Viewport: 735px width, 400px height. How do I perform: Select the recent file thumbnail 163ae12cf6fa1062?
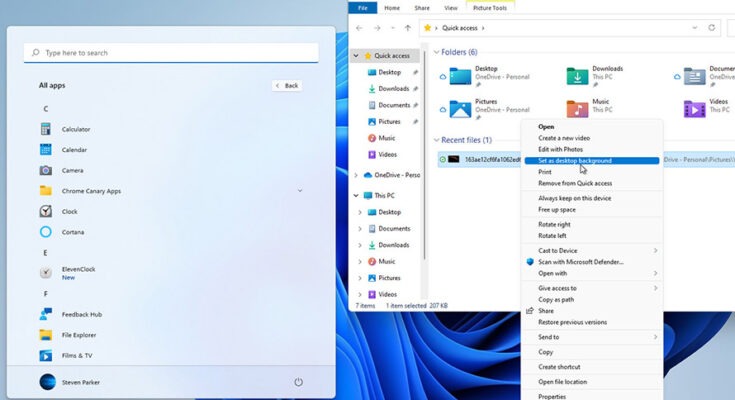click(454, 159)
